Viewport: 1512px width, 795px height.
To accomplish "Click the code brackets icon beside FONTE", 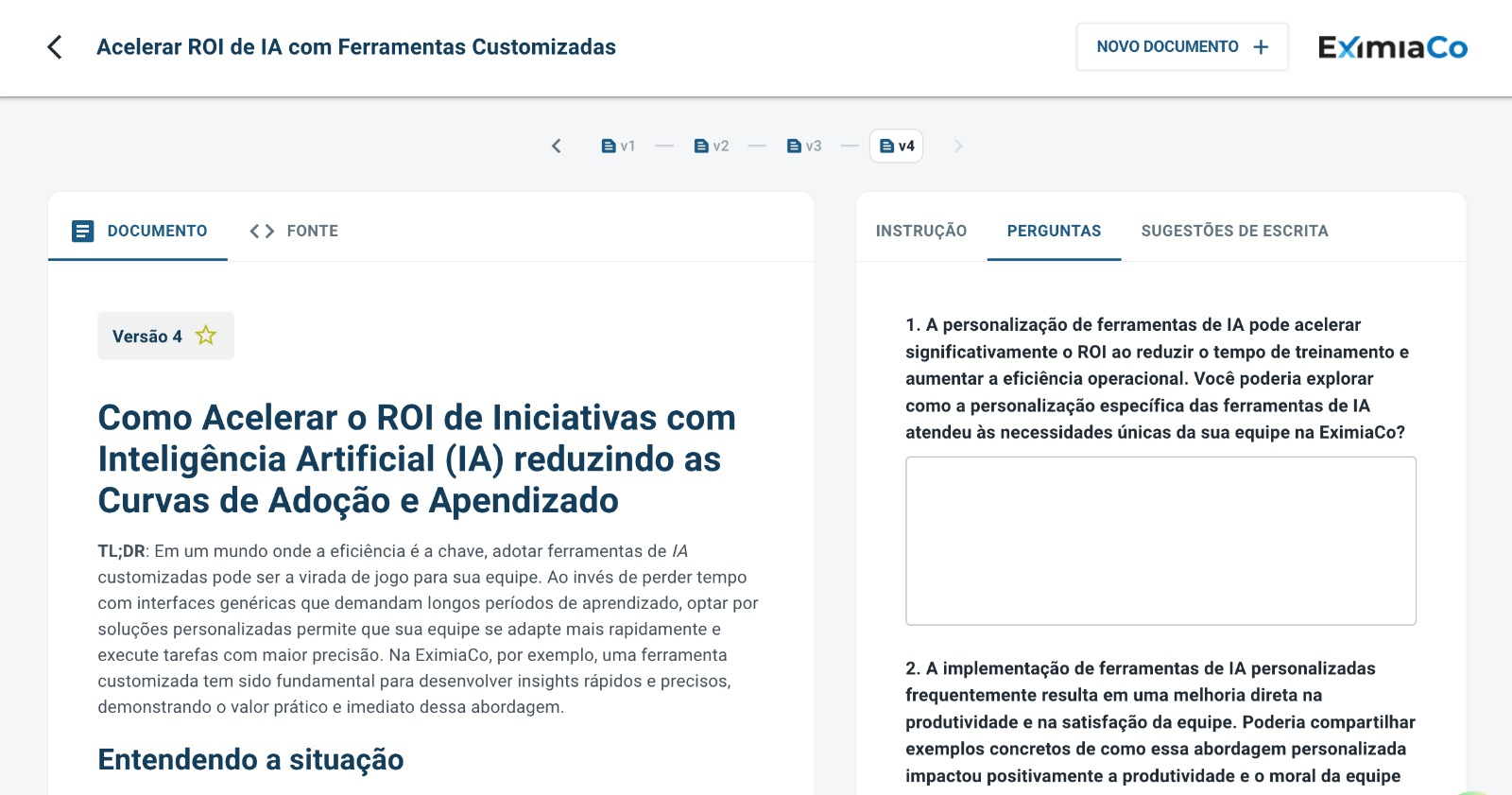I will tap(262, 231).
